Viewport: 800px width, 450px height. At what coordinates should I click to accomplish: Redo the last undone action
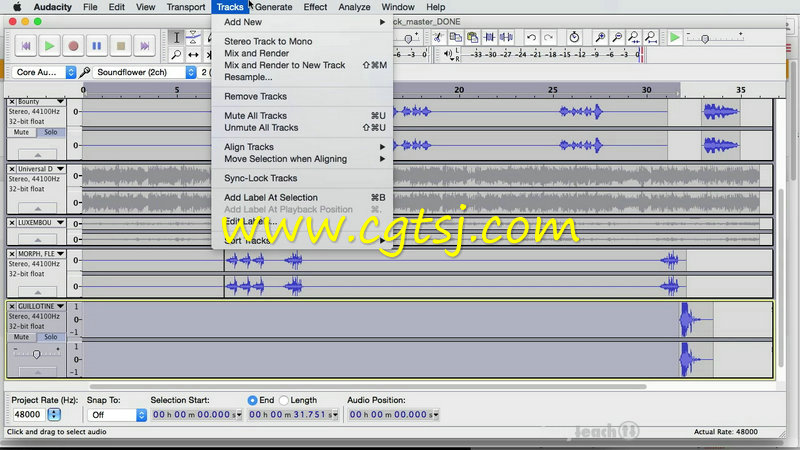(548, 37)
